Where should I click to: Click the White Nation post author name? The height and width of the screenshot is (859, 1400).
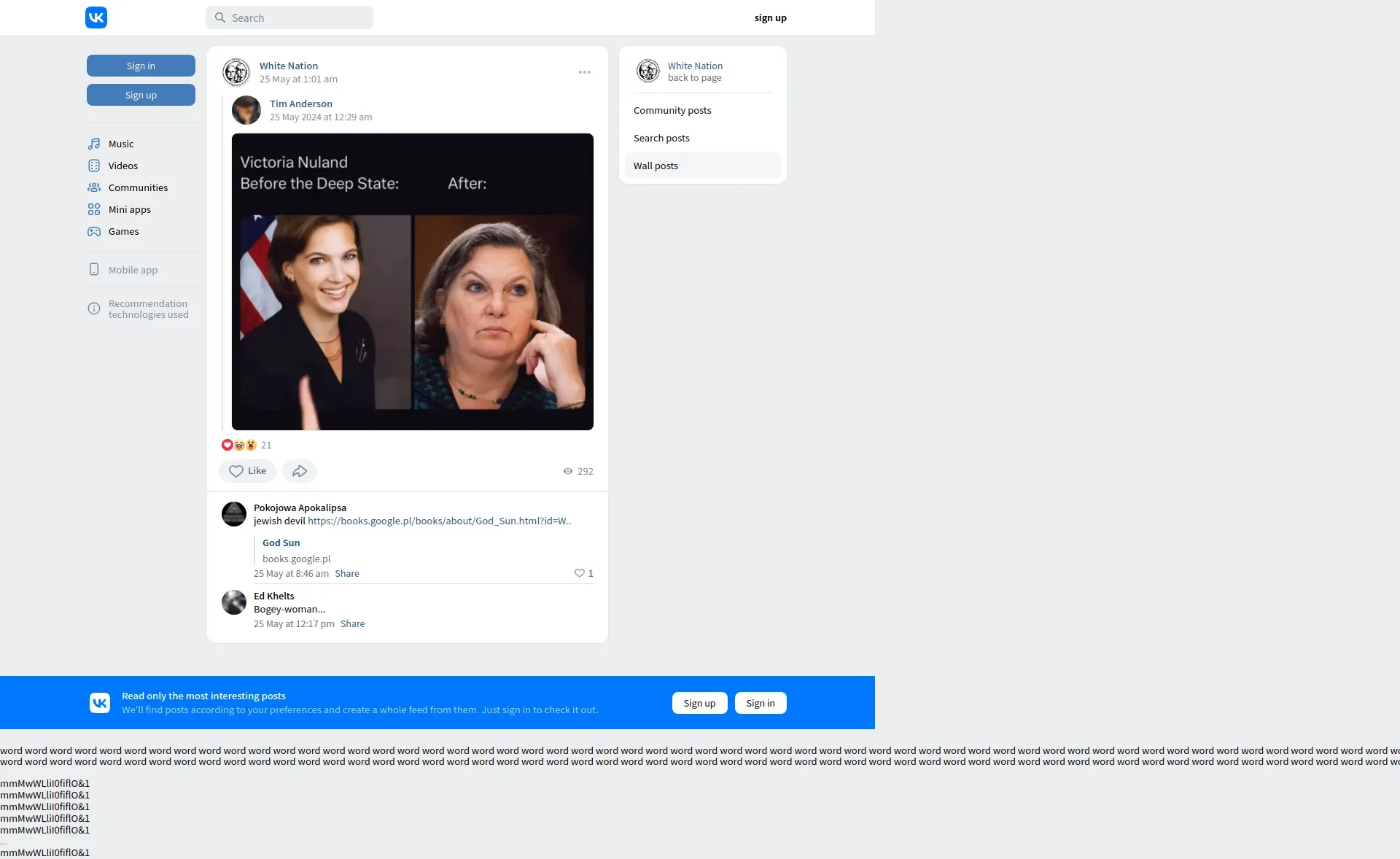(289, 66)
